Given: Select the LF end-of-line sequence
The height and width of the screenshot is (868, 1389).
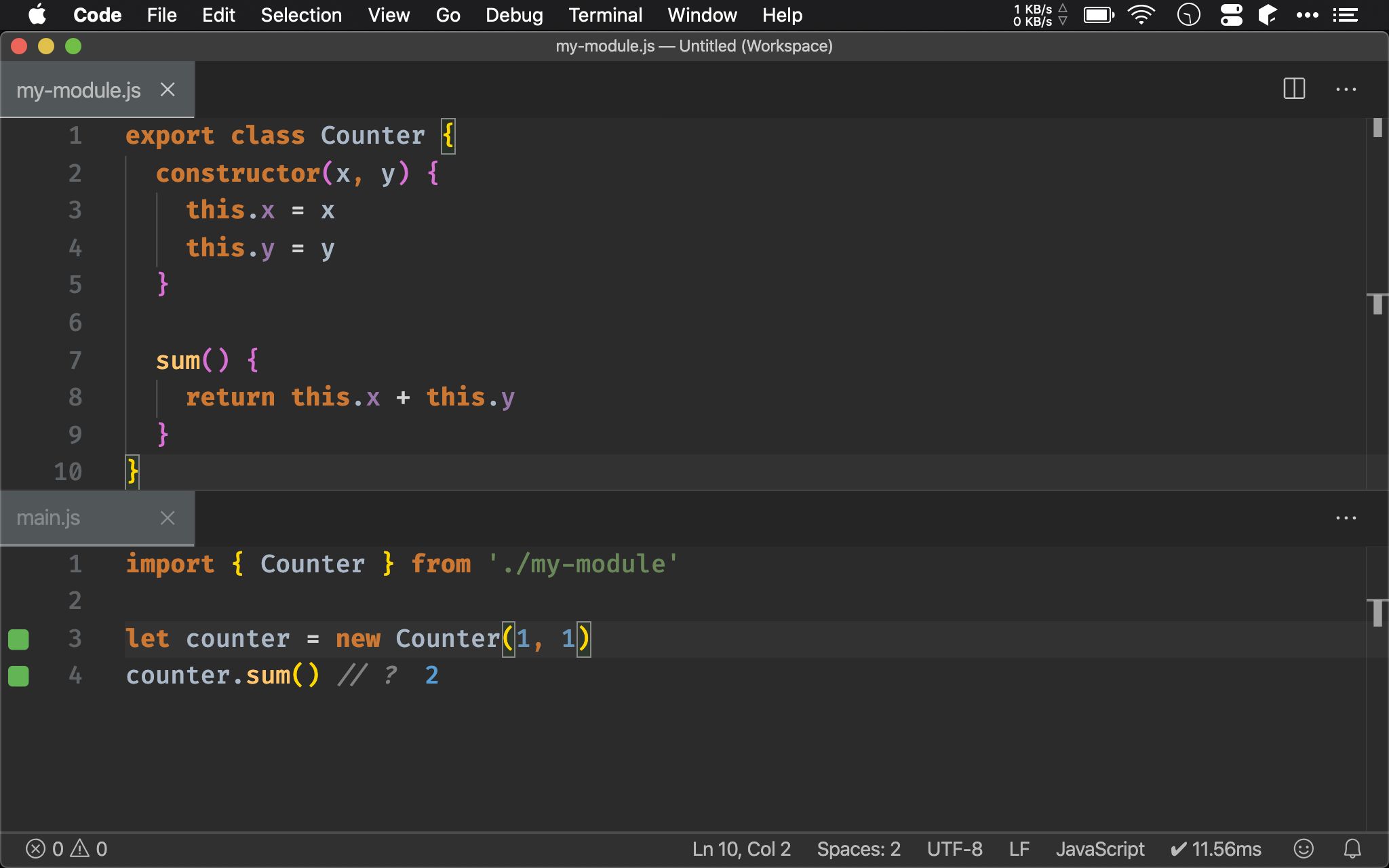Looking at the screenshot, I should tap(1019, 849).
